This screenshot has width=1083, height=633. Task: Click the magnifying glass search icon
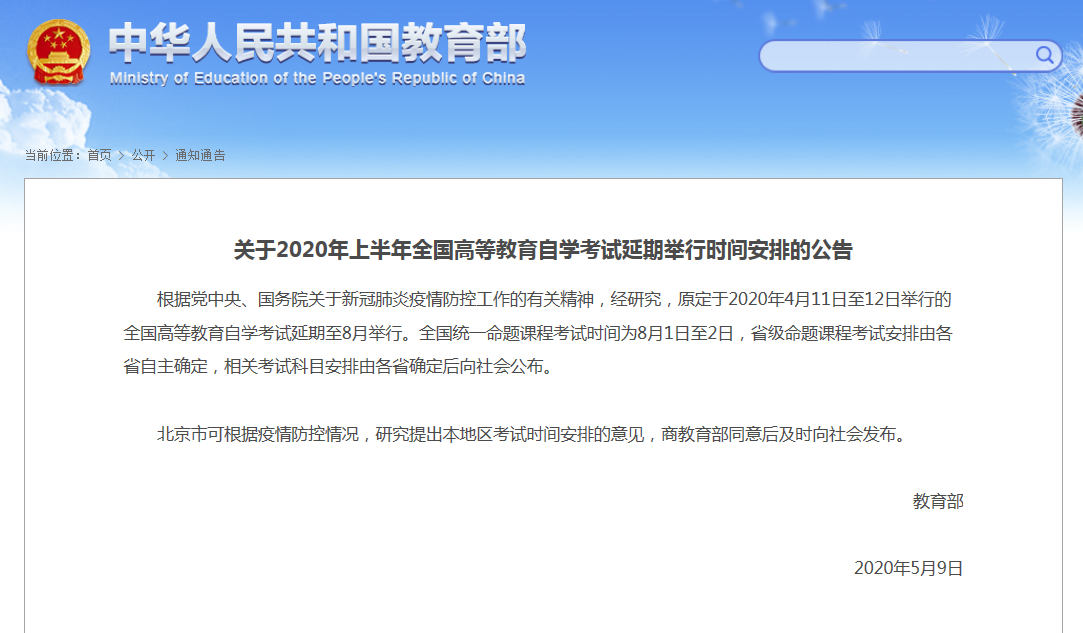click(x=1045, y=55)
